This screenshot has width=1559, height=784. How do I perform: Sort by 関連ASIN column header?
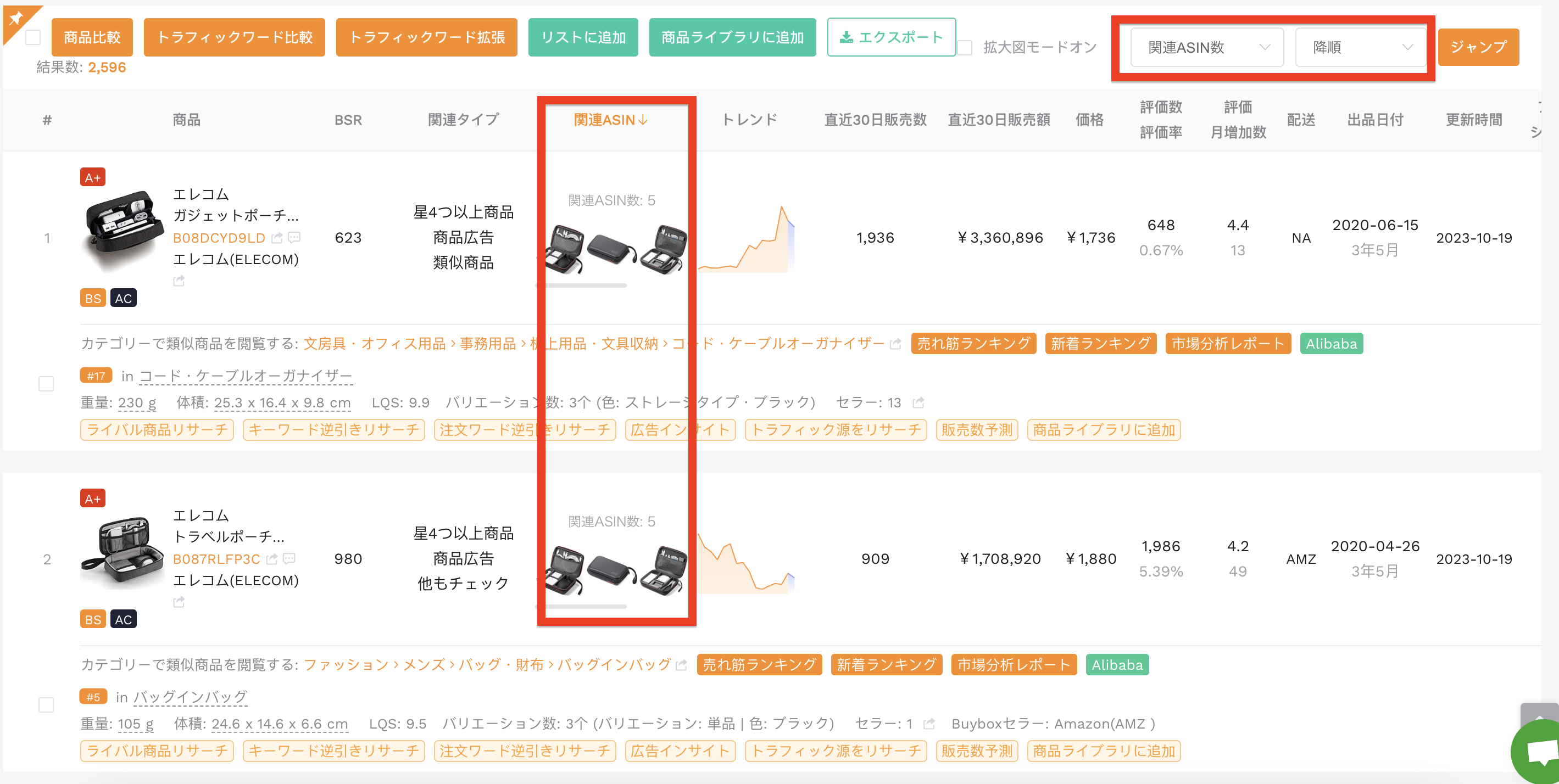[x=611, y=120]
